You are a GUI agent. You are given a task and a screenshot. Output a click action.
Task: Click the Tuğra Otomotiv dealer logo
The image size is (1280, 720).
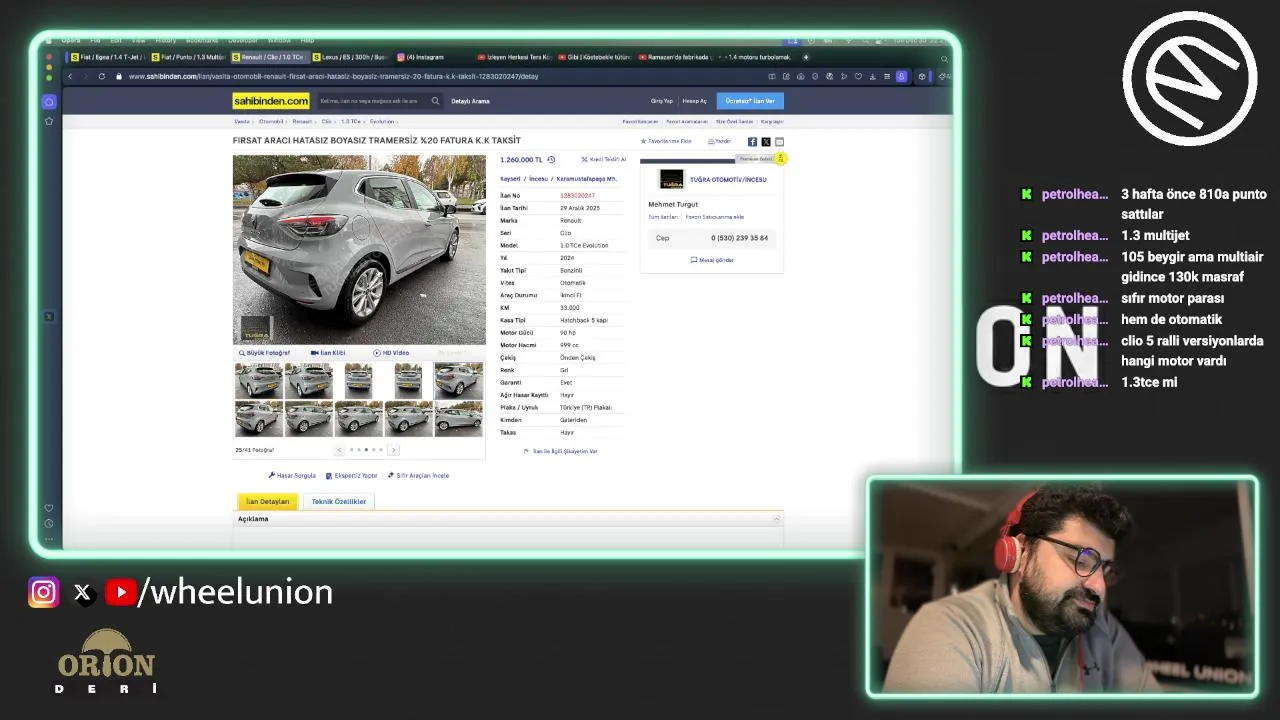(671, 180)
